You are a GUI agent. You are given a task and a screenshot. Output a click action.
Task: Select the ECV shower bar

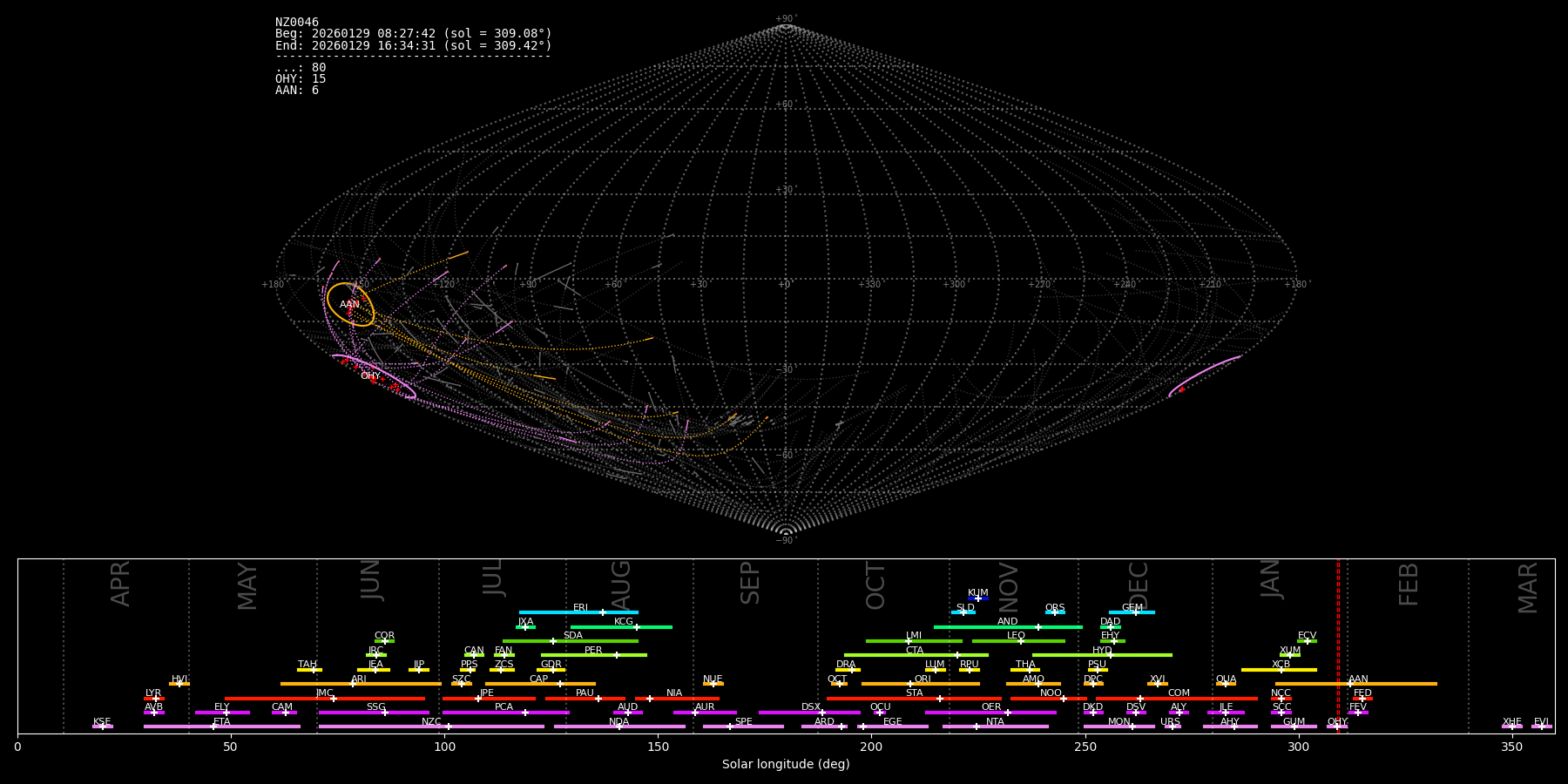click(x=1307, y=641)
